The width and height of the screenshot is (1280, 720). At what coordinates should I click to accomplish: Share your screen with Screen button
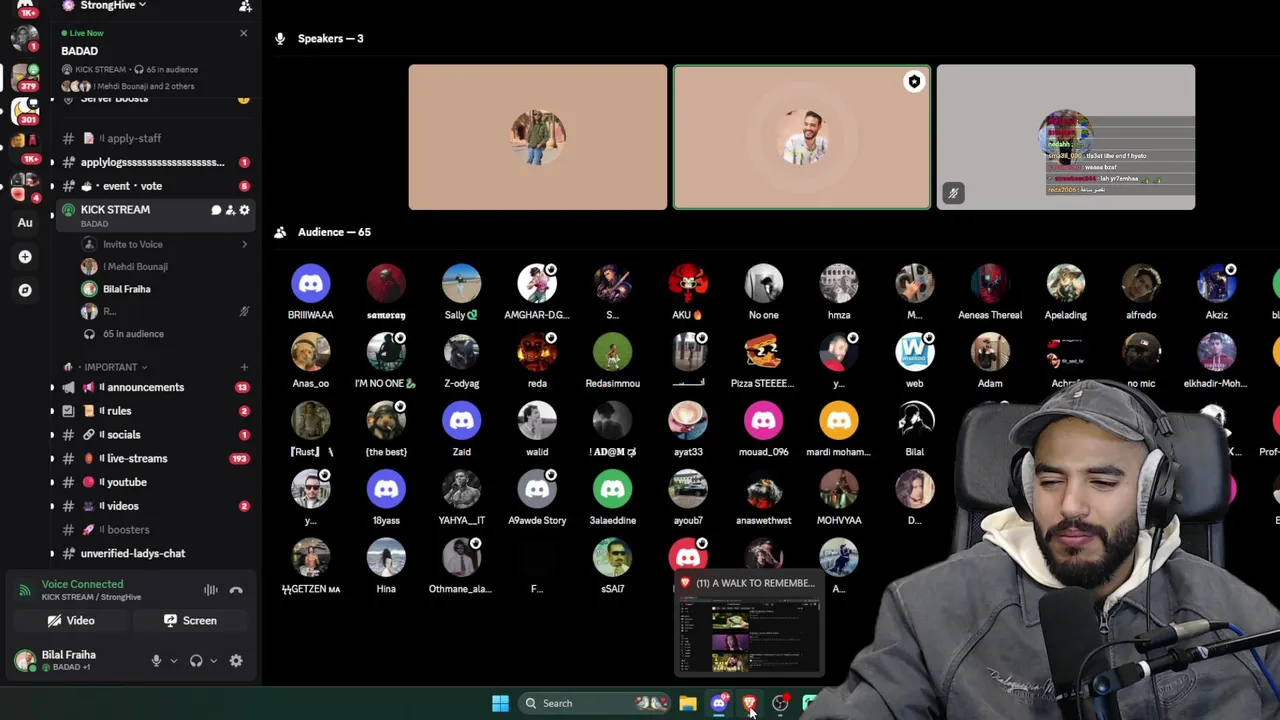[190, 621]
